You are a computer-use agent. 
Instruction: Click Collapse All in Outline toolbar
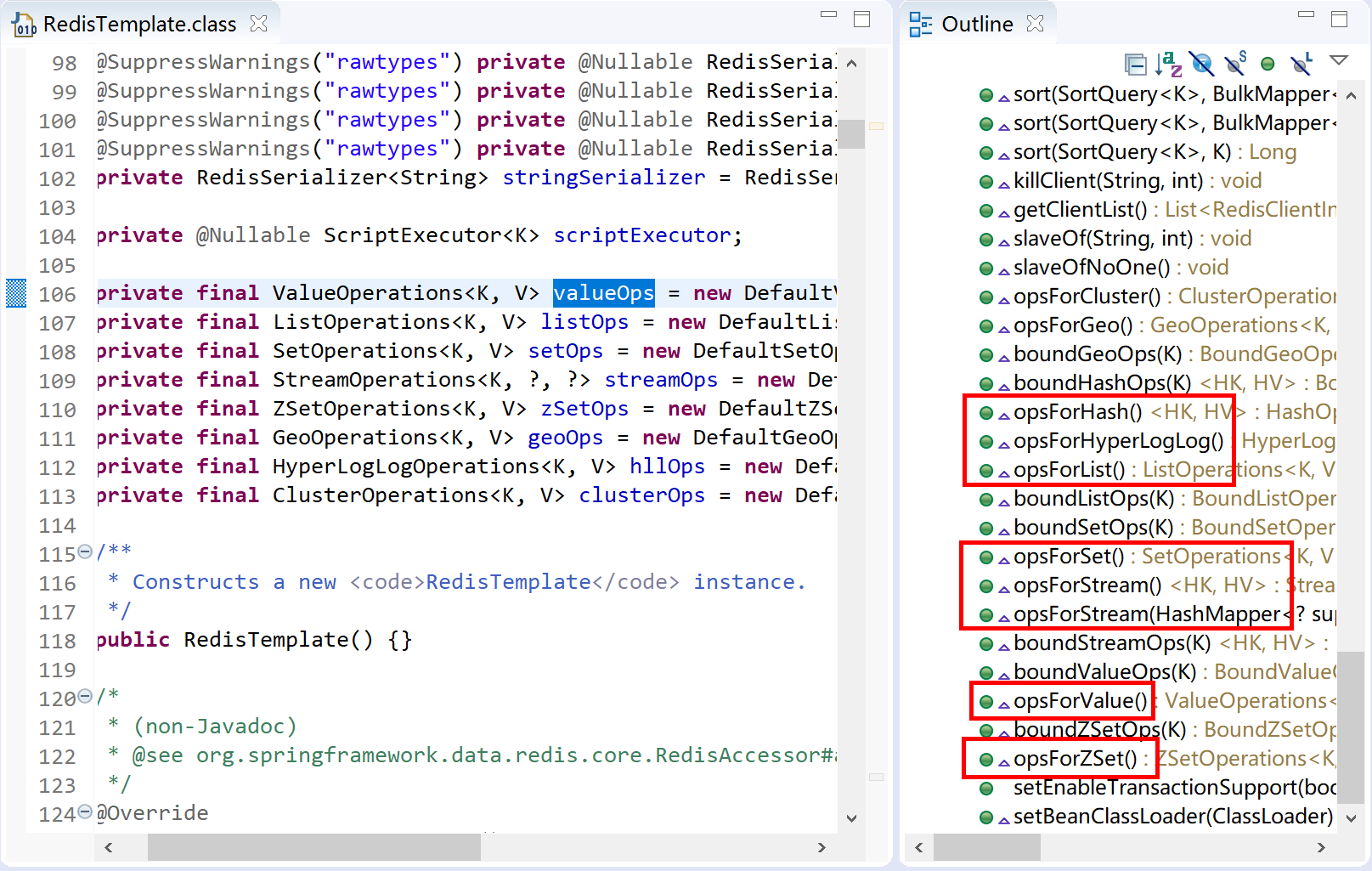pos(1135,64)
